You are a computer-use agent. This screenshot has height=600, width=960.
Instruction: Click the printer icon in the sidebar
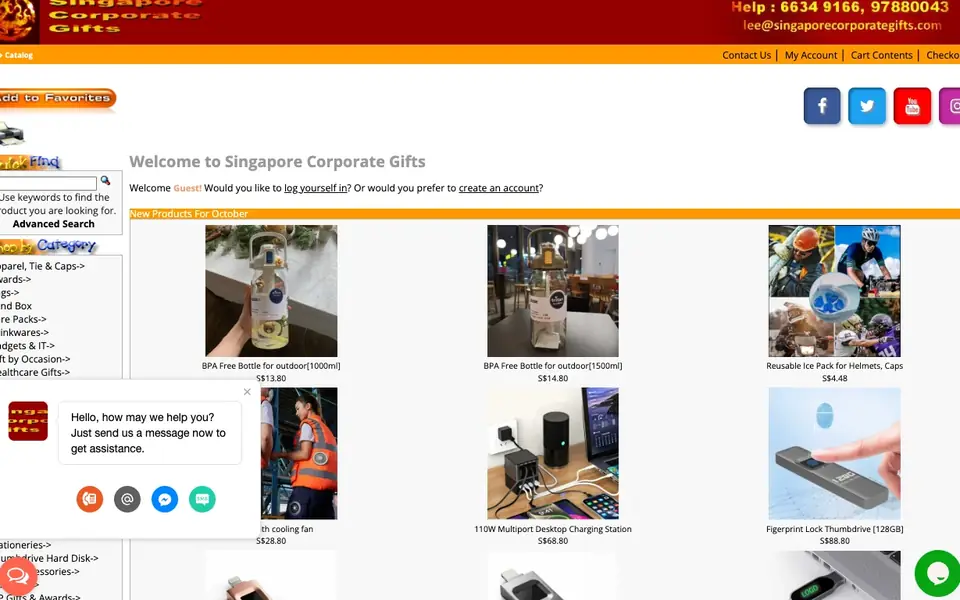pyautogui.click(x=11, y=133)
